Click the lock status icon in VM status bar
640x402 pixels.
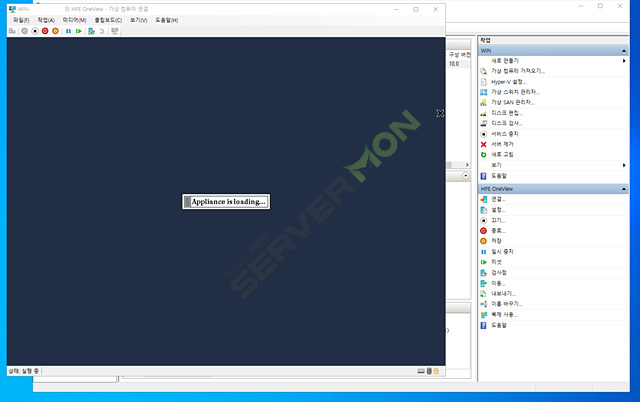[436, 371]
